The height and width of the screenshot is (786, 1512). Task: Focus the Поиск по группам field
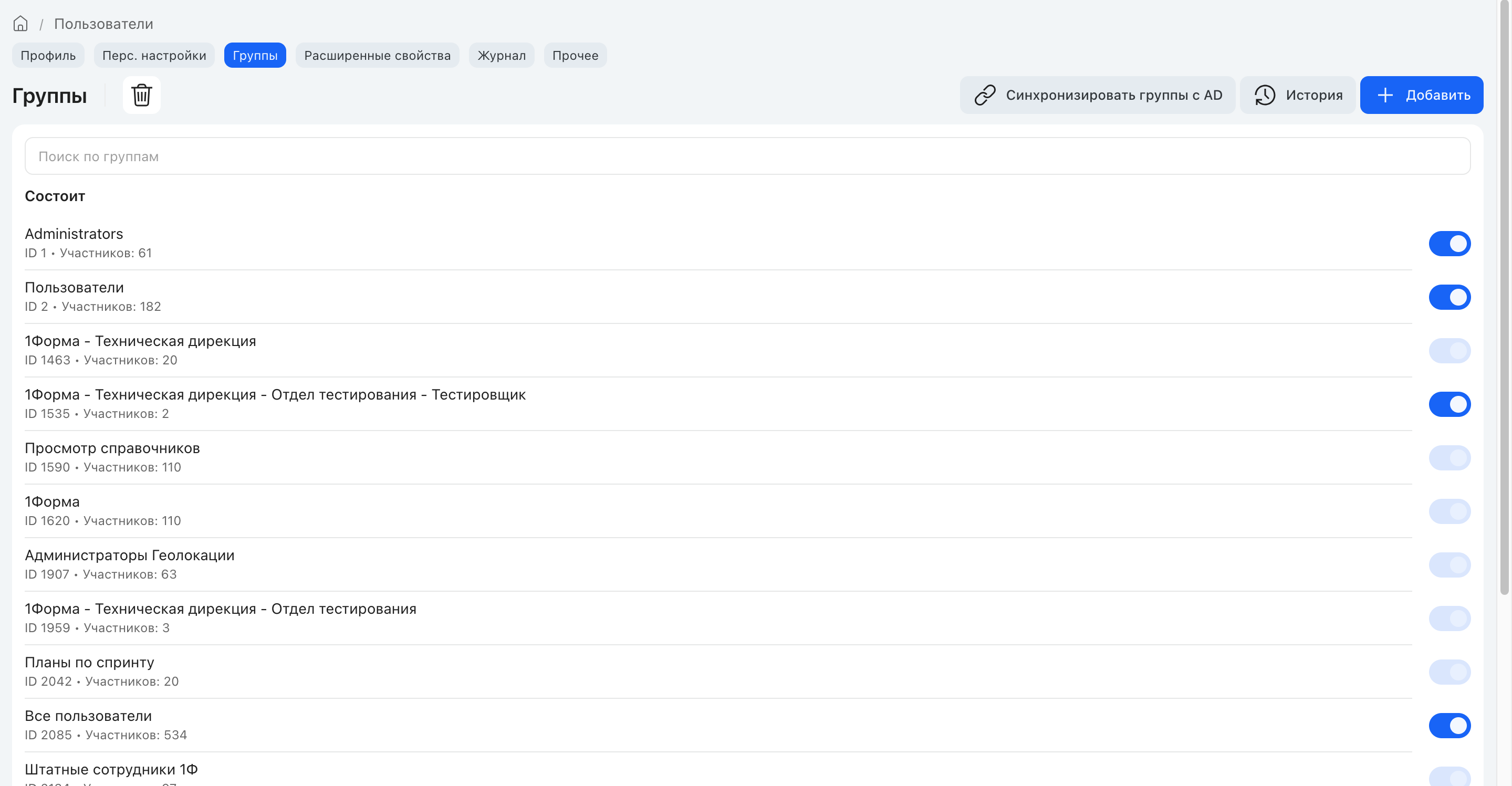click(748, 156)
